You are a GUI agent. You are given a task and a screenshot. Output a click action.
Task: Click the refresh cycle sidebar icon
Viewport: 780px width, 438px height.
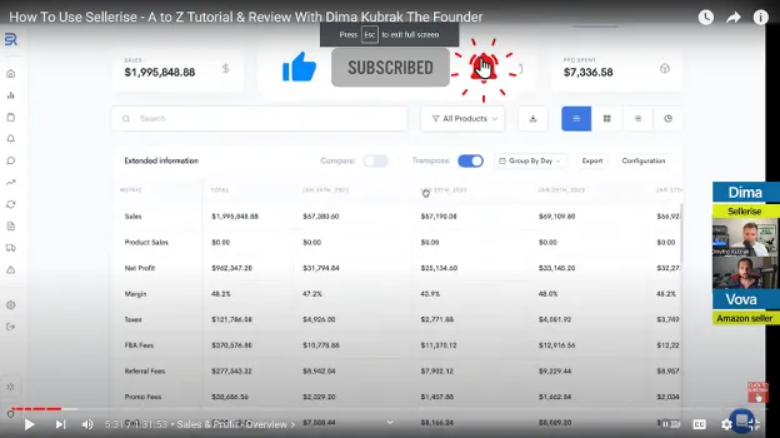[x=11, y=205]
